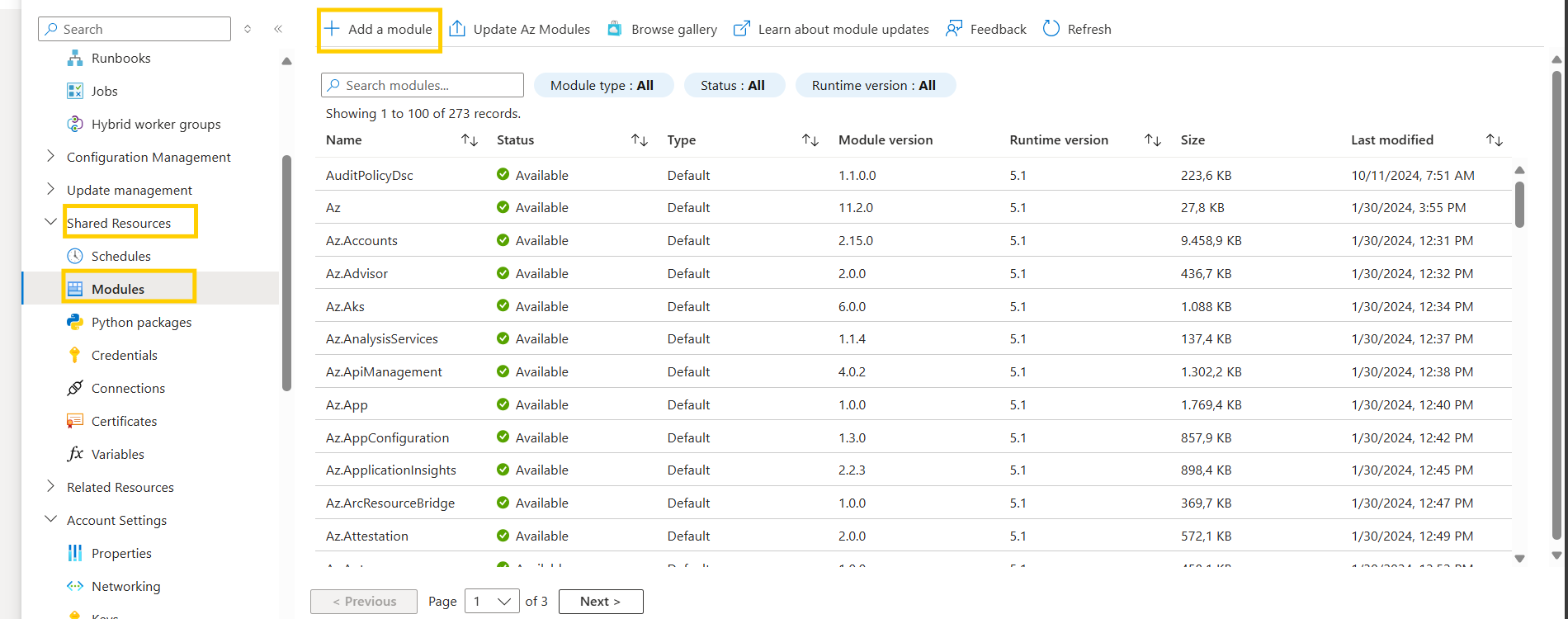Collapse Account Settings section
The height and width of the screenshot is (619, 1568).
tap(50, 519)
